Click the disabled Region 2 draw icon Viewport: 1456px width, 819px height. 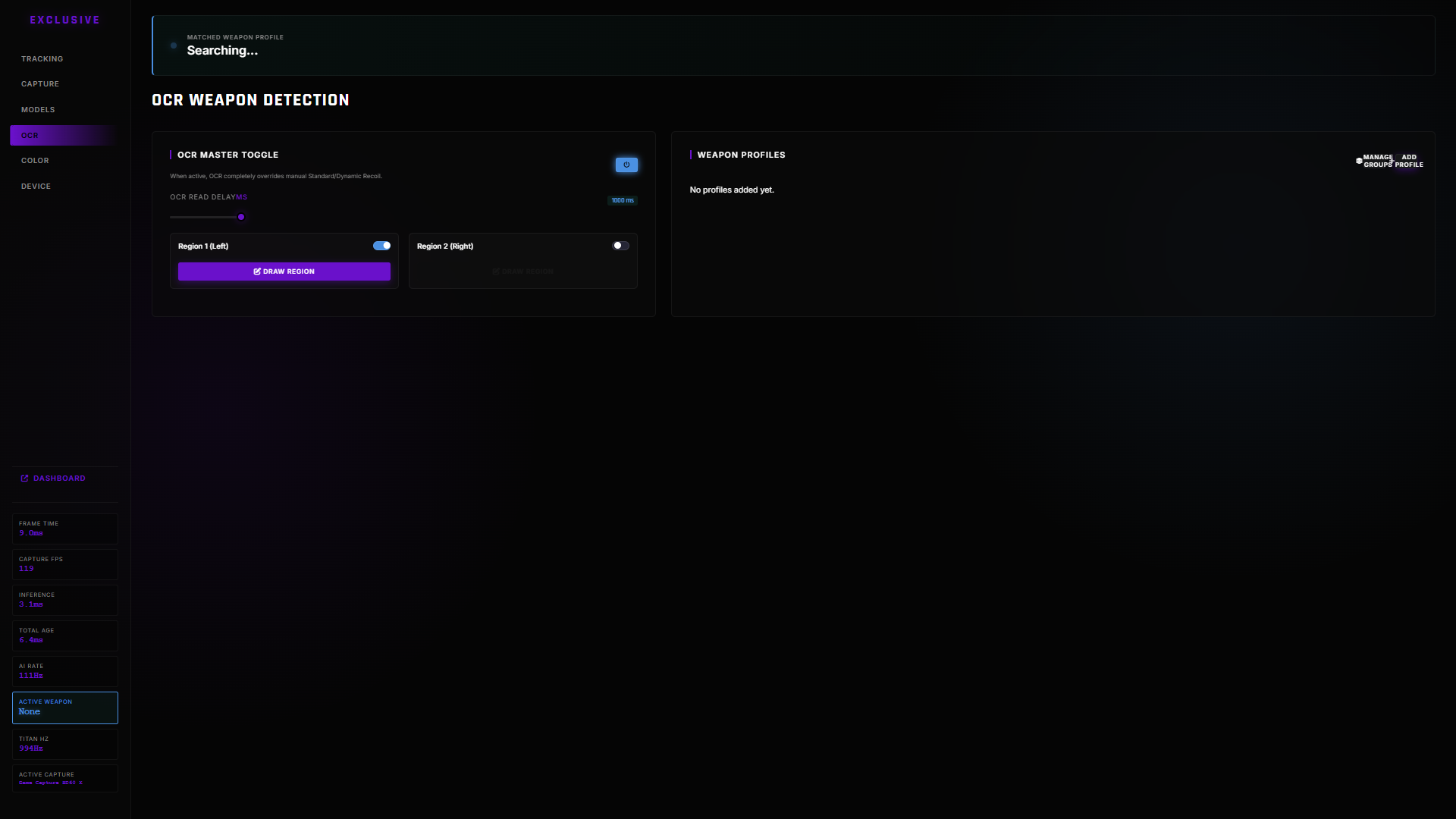496,271
